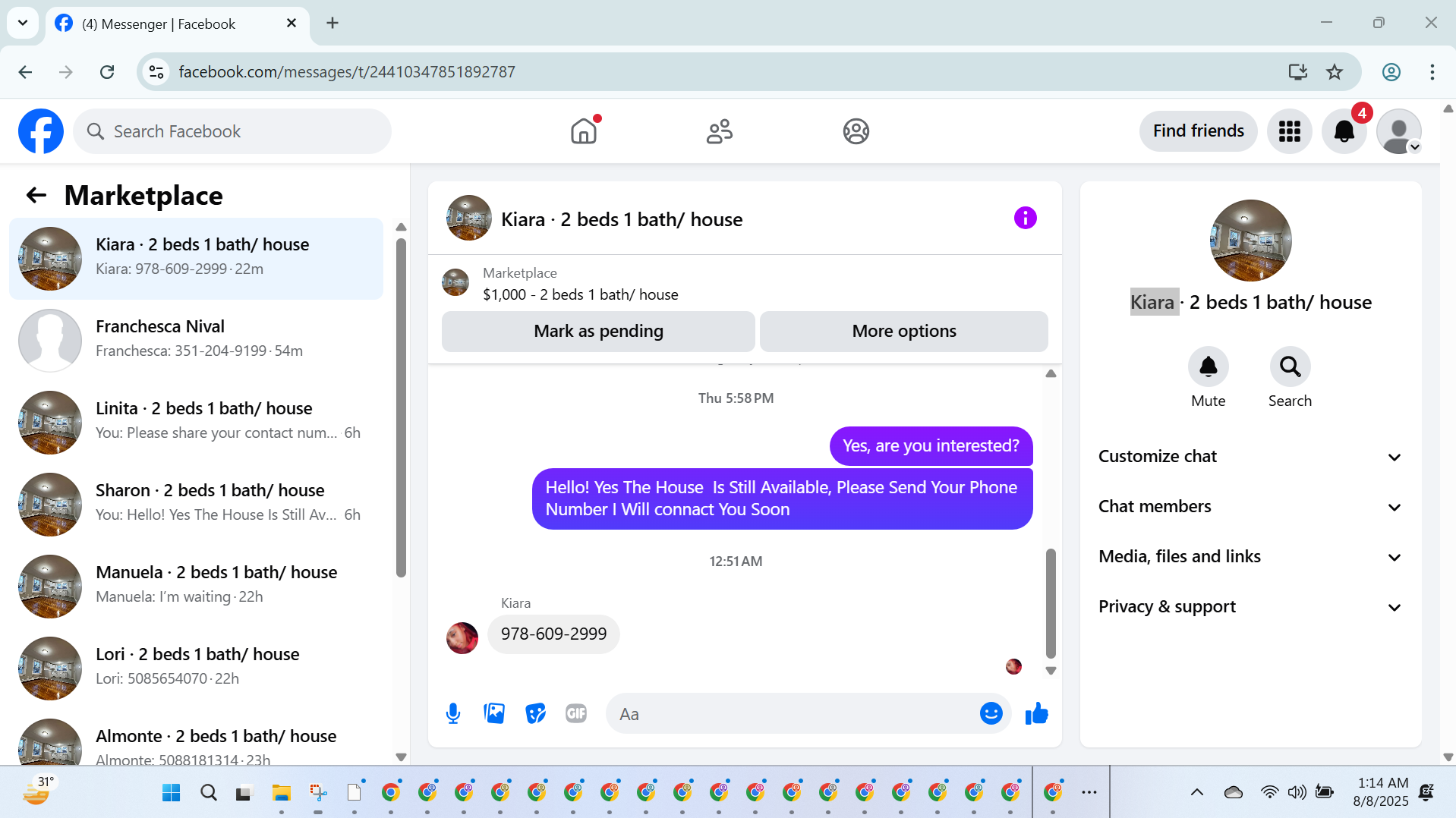Open the Franchesca Nival conversation
Viewport: 1456px width, 818px height.
[x=196, y=341]
